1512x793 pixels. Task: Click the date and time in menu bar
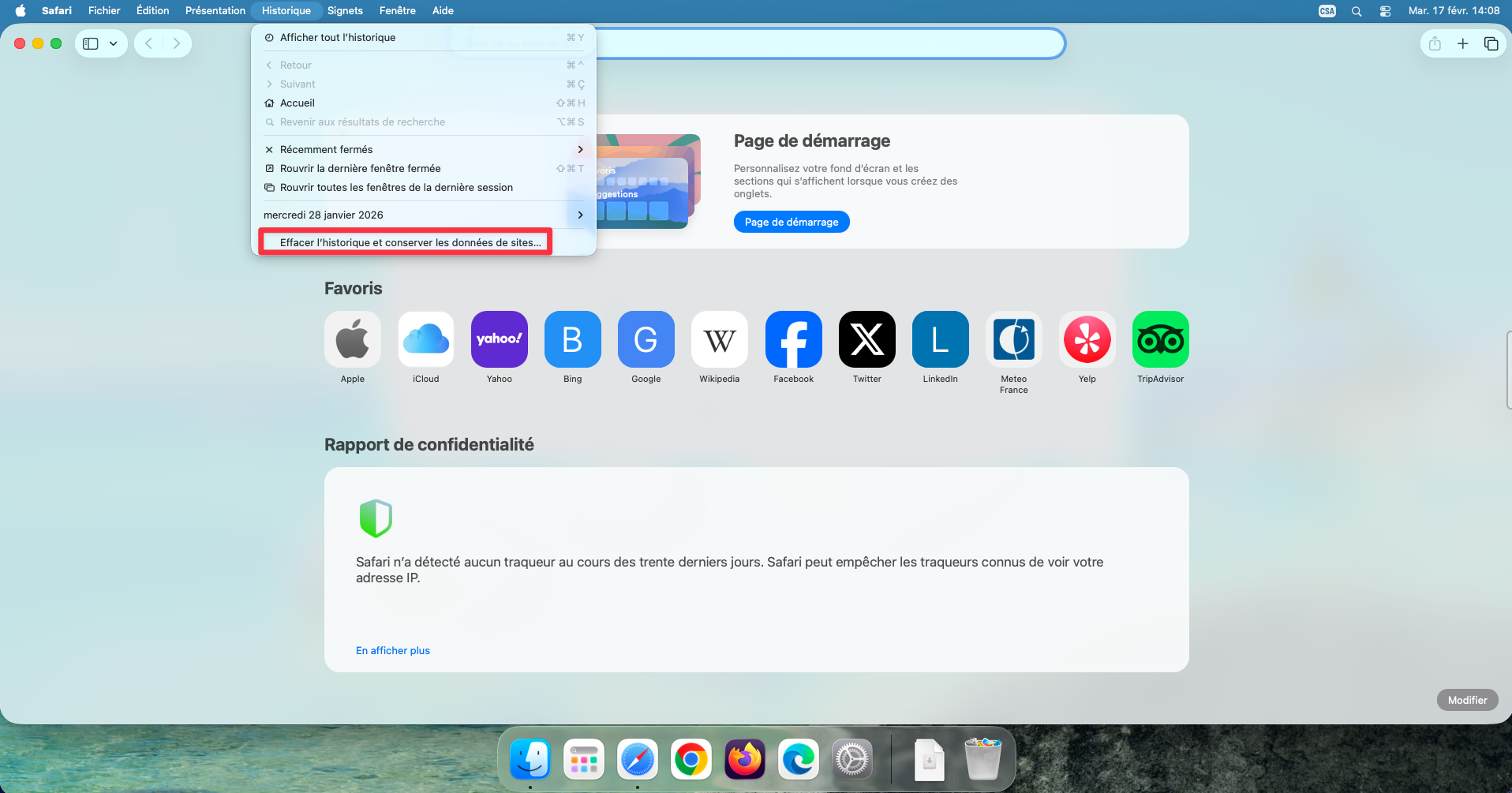1454,10
